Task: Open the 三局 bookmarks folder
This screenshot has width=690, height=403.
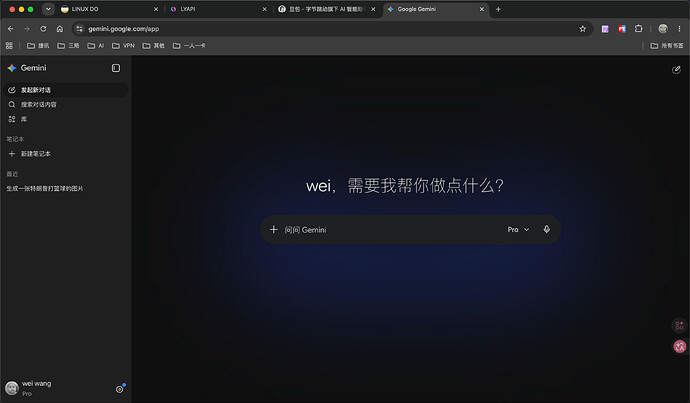Action: coord(68,45)
